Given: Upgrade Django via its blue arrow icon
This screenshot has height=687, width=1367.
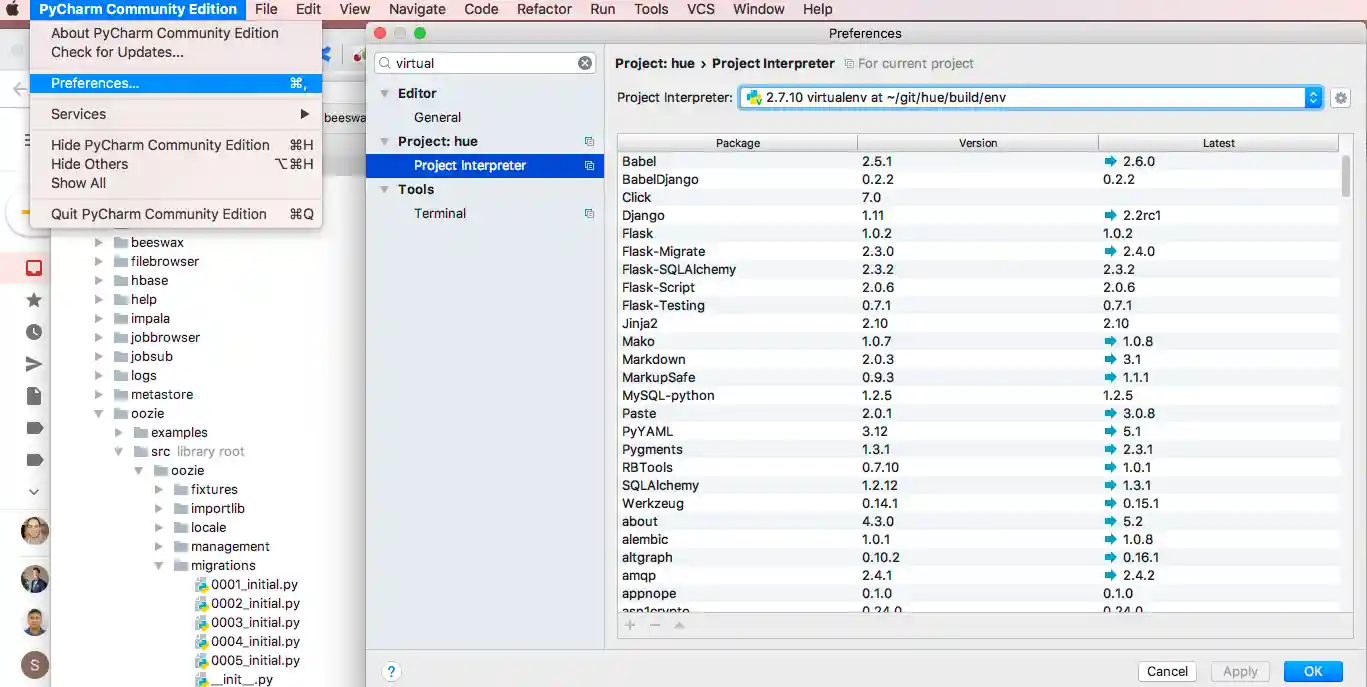Looking at the screenshot, I should click(x=1108, y=215).
